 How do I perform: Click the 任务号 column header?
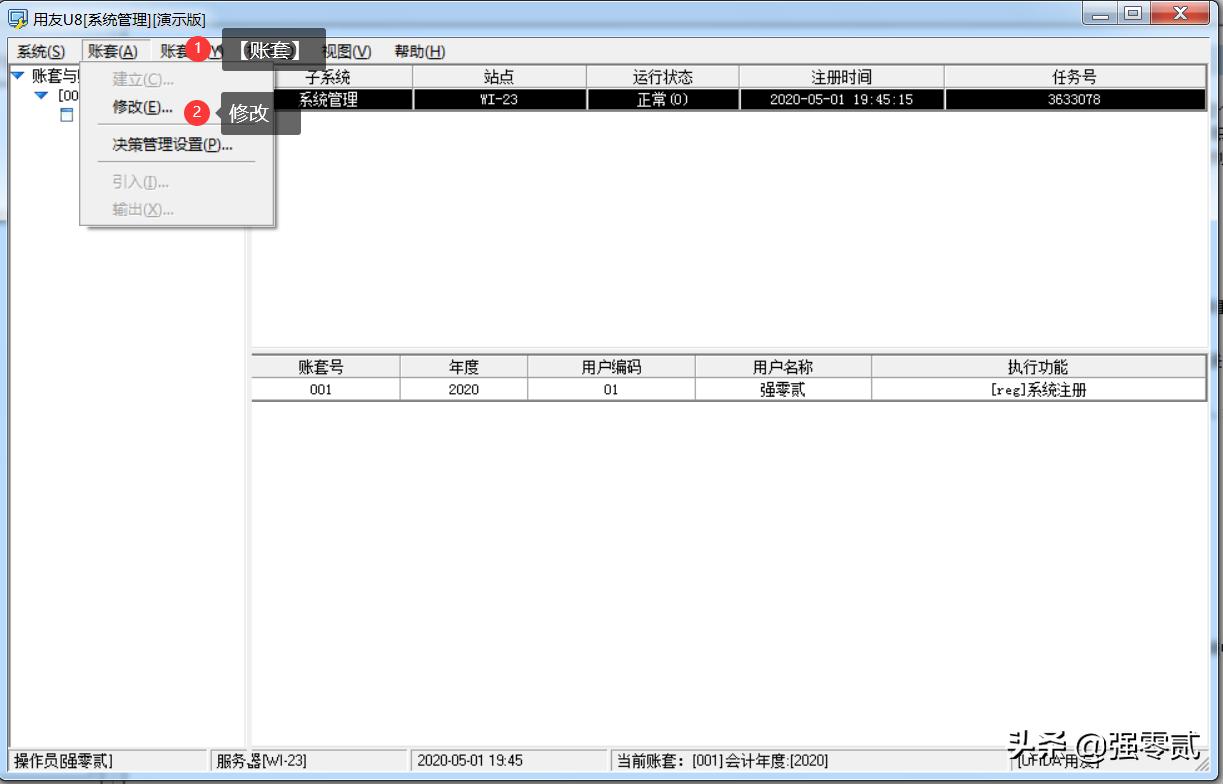(1075, 77)
